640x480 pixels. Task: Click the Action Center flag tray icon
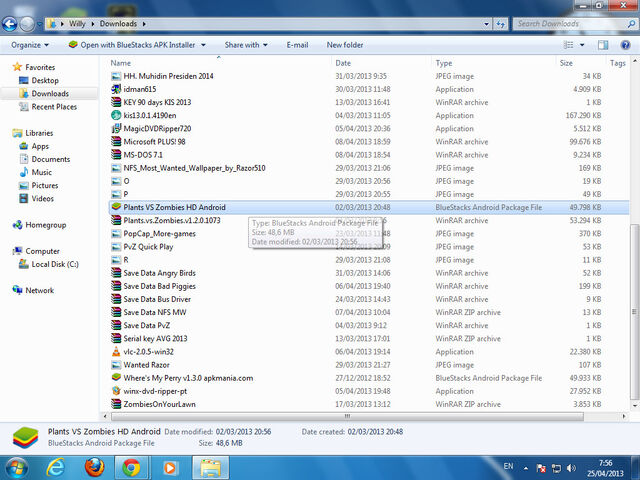541,468
